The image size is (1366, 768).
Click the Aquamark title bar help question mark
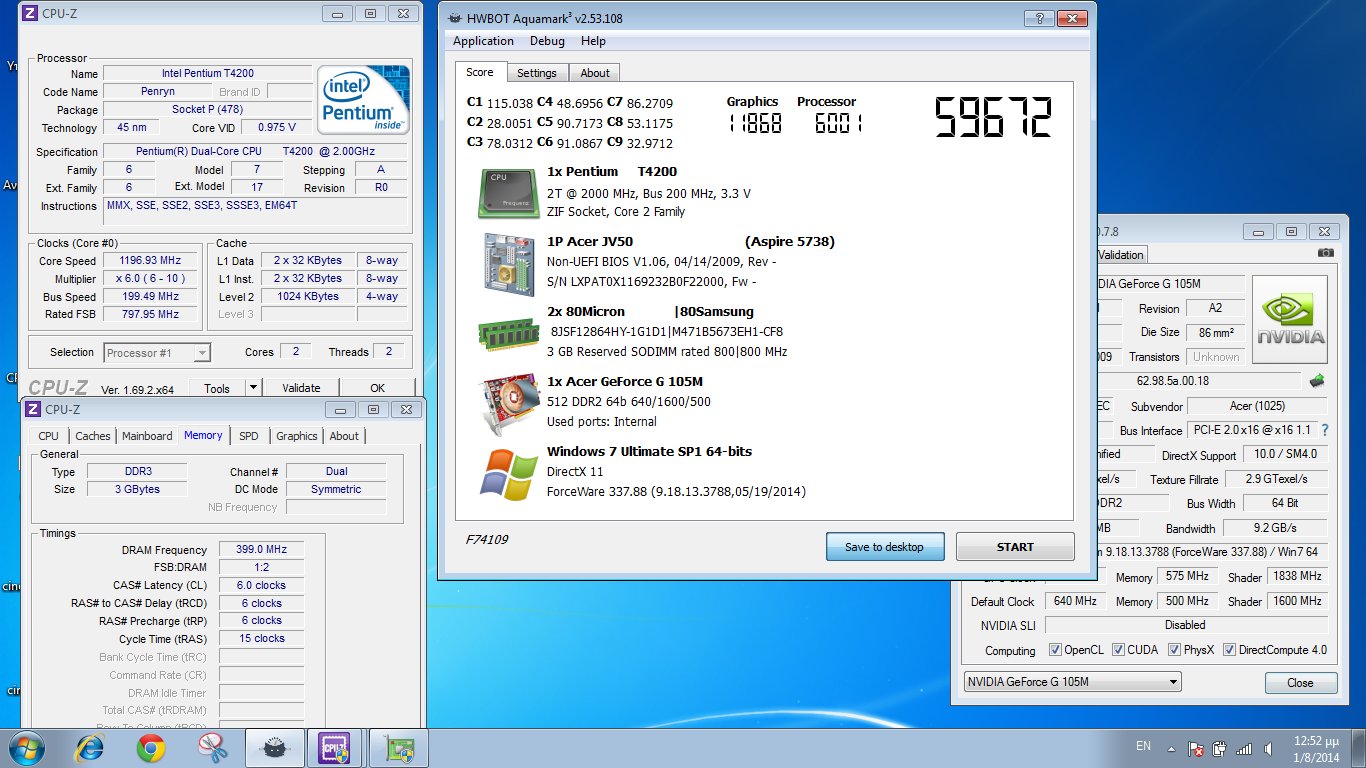point(1040,19)
